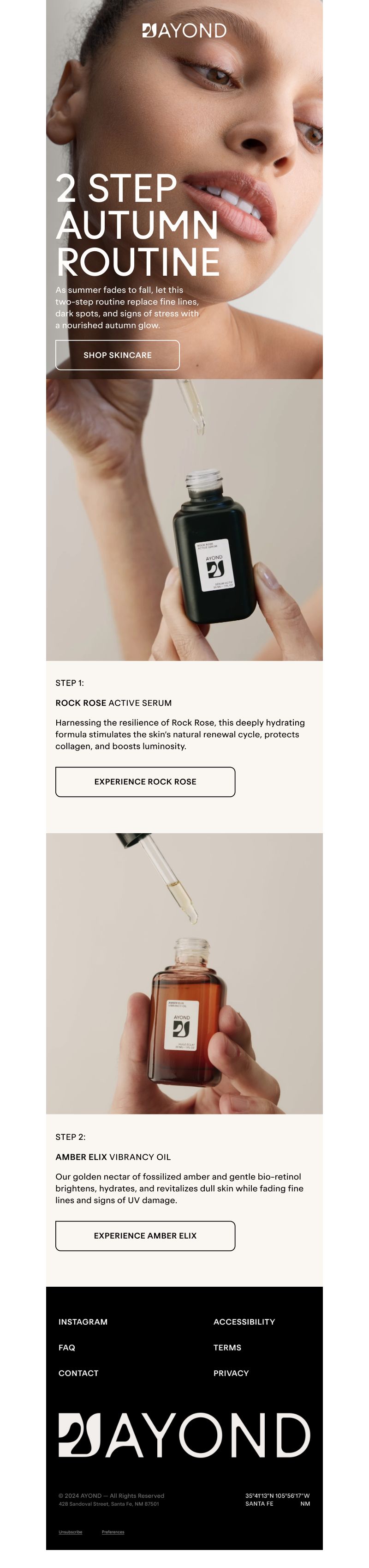Viewport: 369px width, 1568px height.
Task: Open the Instagram footer link
Action: pyautogui.click(x=83, y=1321)
